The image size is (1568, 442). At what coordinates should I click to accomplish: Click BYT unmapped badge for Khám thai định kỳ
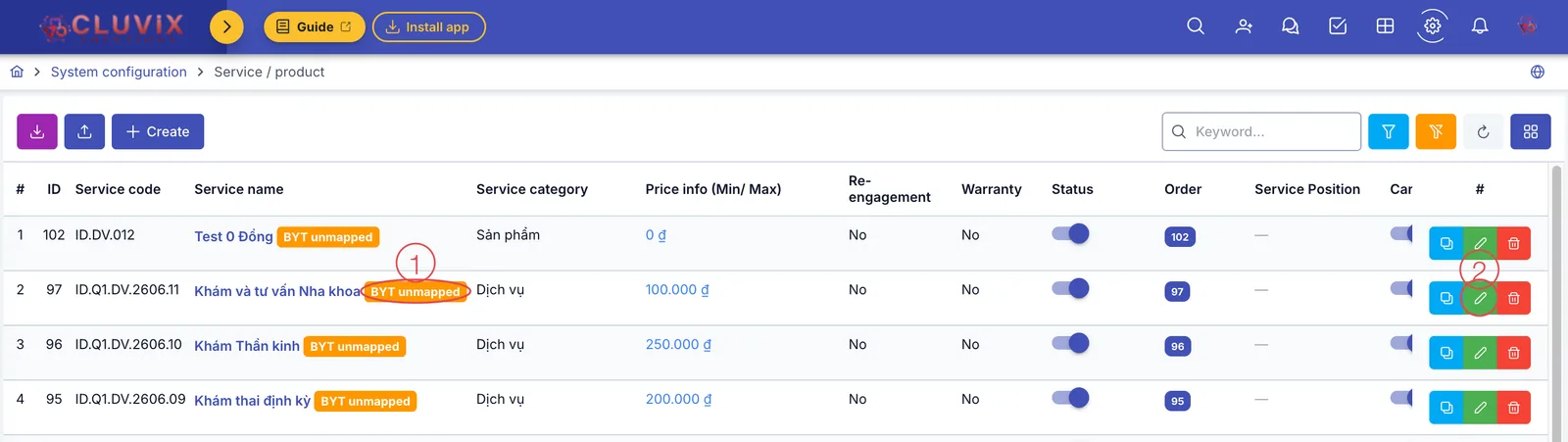[x=366, y=402]
